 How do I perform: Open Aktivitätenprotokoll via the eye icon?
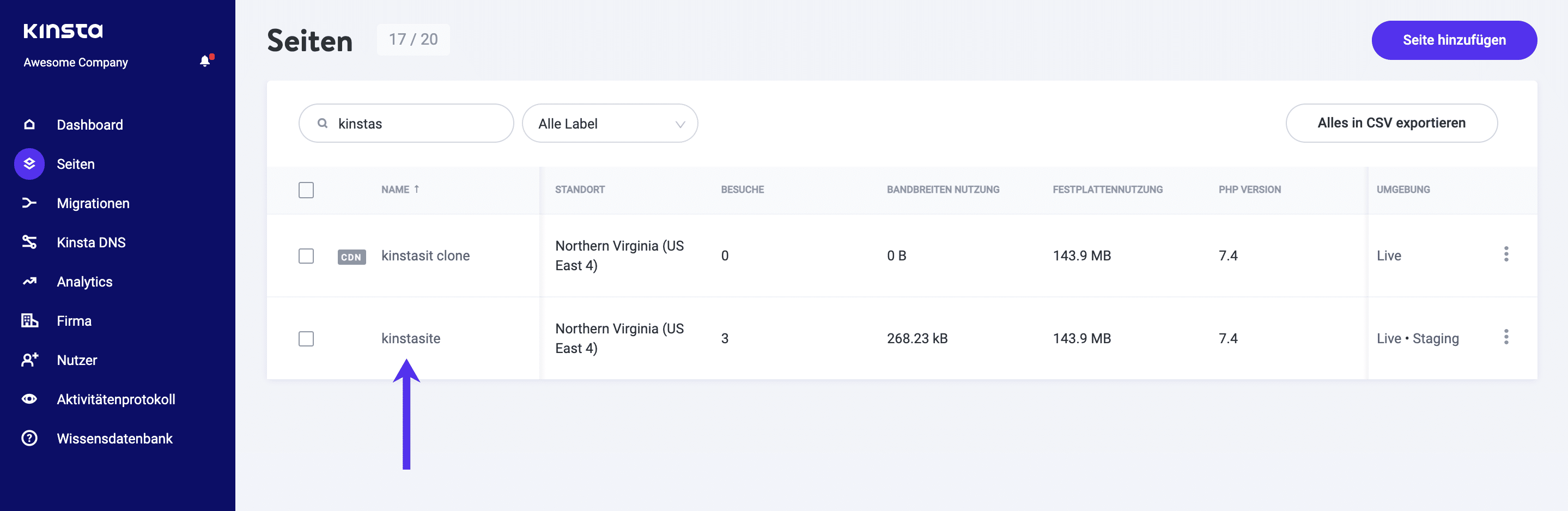(x=29, y=398)
